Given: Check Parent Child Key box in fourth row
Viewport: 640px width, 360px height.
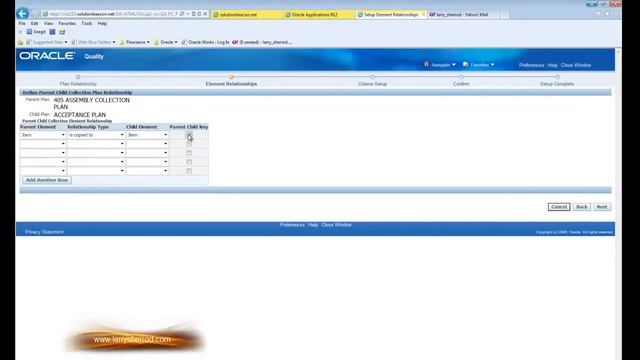Looking at the screenshot, I should coord(189,162).
